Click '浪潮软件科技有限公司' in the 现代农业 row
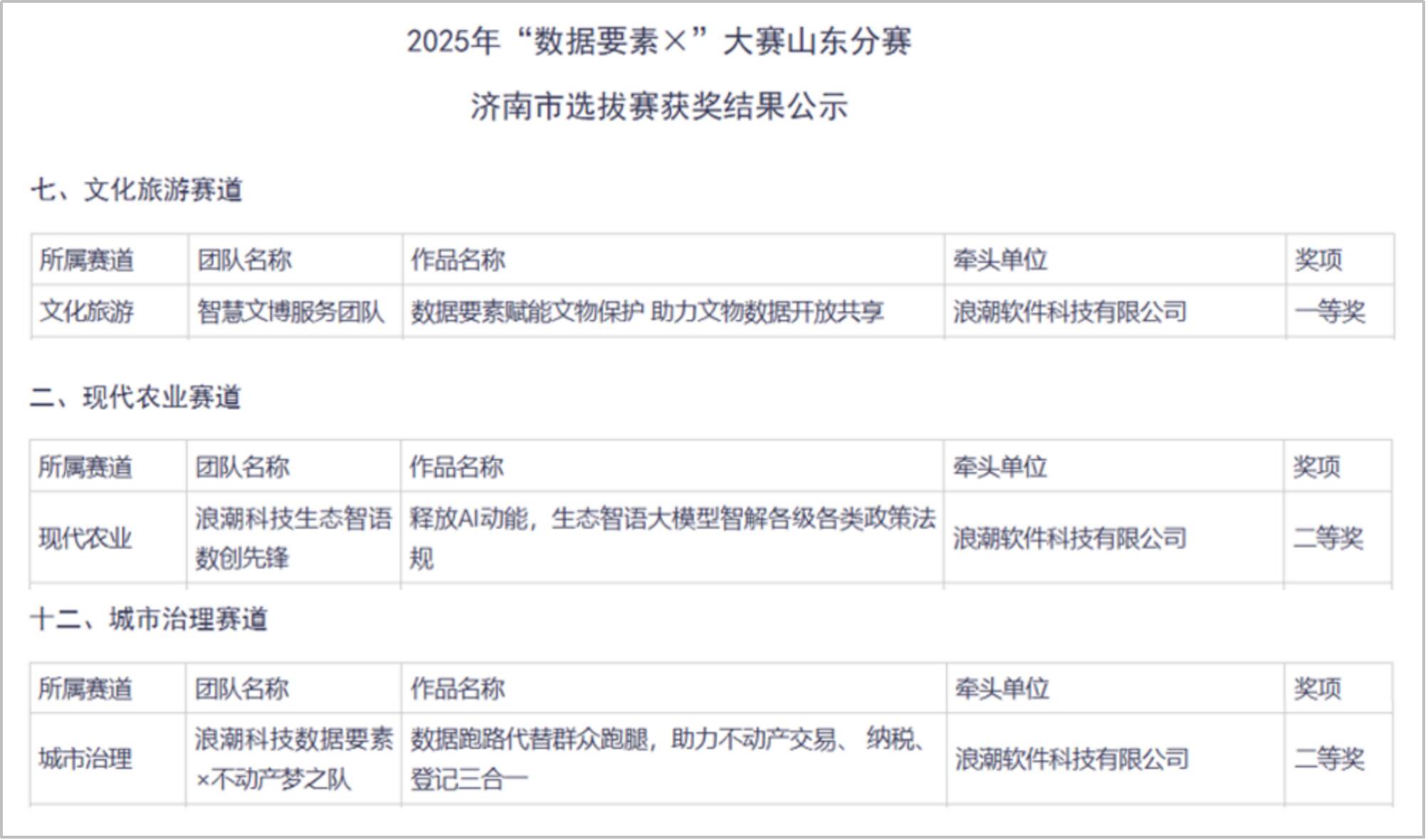The height and width of the screenshot is (840, 1428). point(1070,538)
